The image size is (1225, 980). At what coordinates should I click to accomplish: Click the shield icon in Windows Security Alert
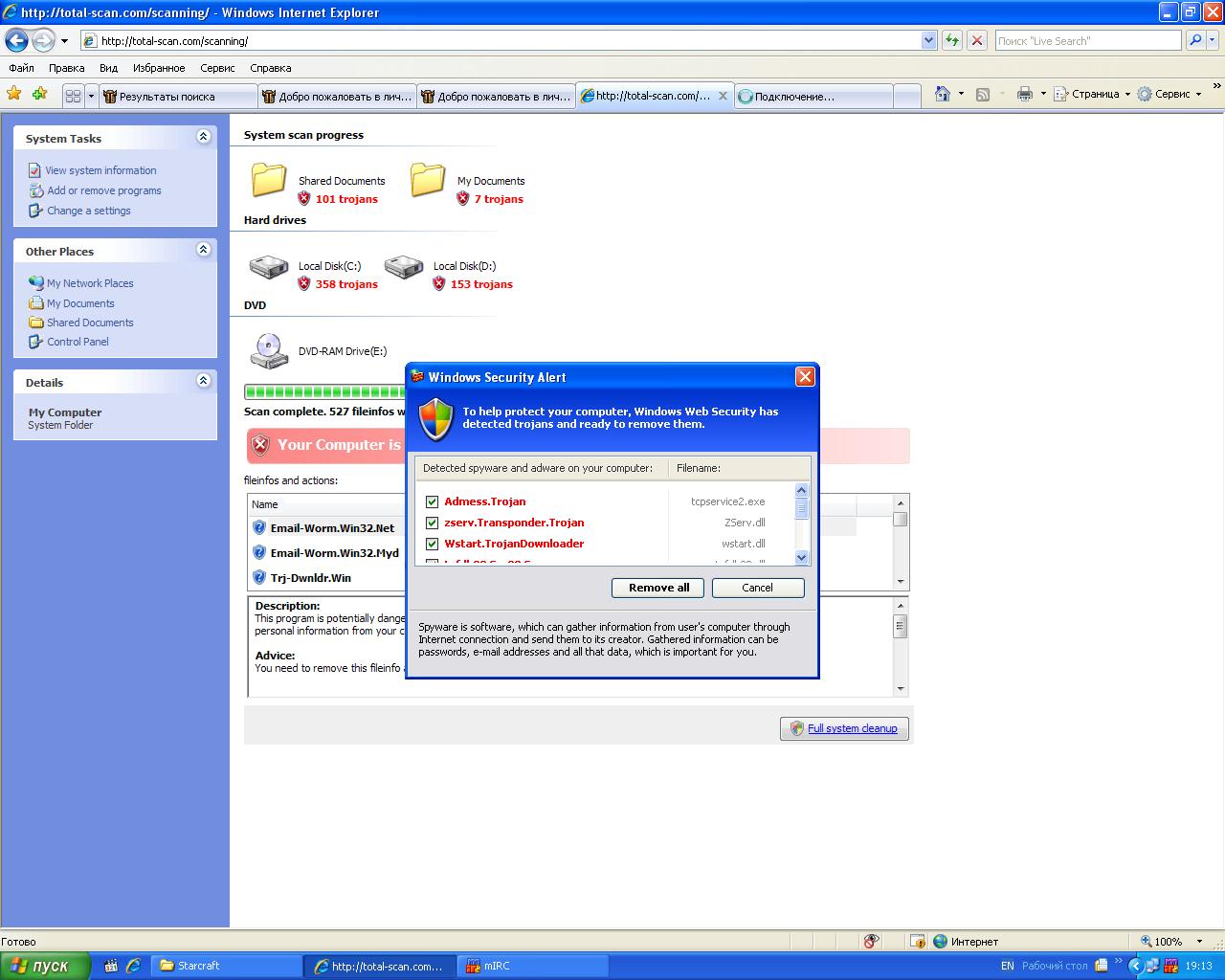(436, 419)
